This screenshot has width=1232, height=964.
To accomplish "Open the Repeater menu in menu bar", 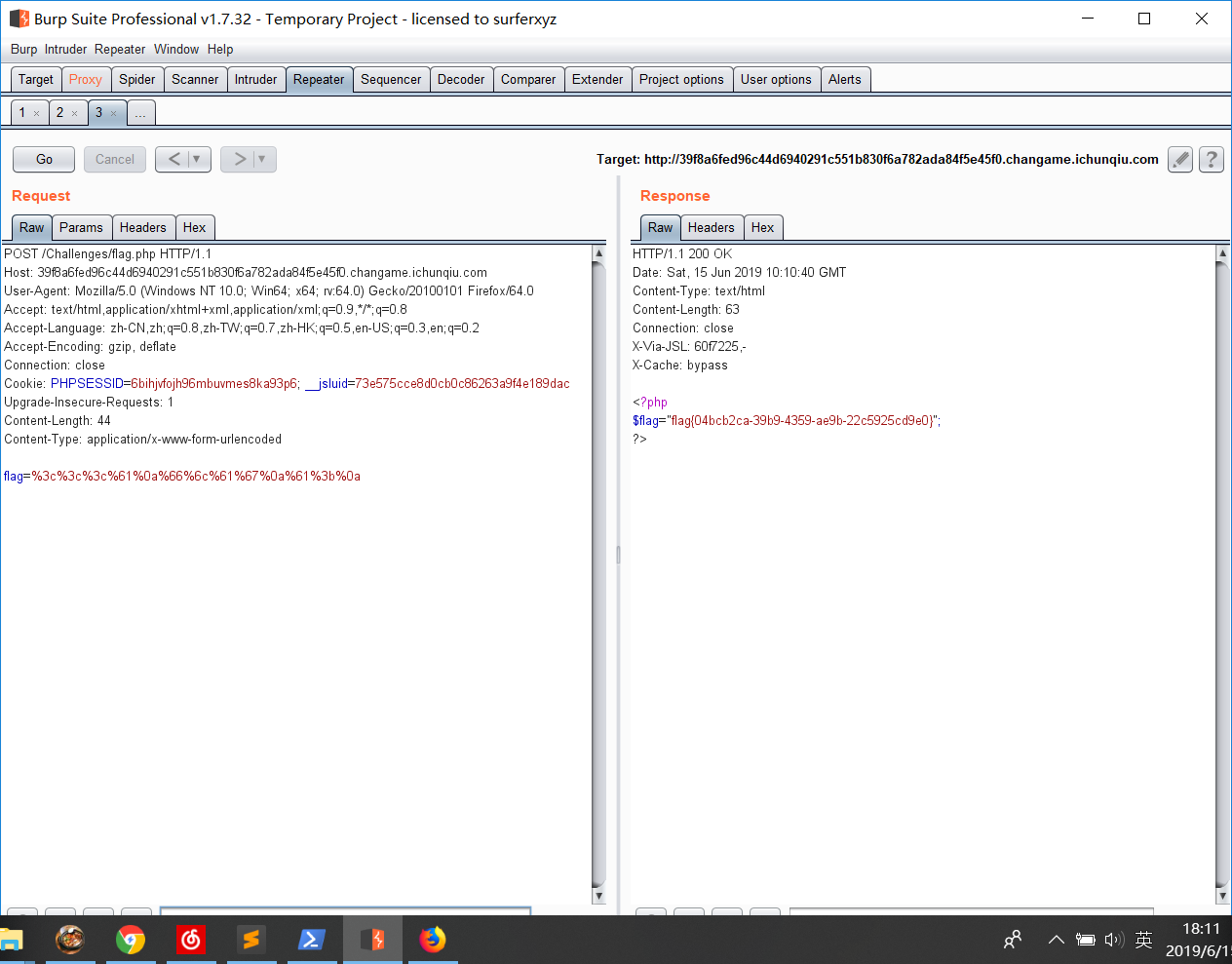I will (120, 49).
